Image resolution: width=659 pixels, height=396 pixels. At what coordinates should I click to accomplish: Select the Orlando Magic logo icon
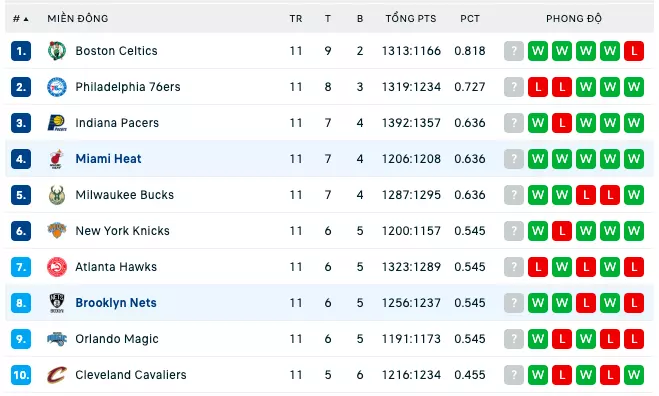coord(57,339)
